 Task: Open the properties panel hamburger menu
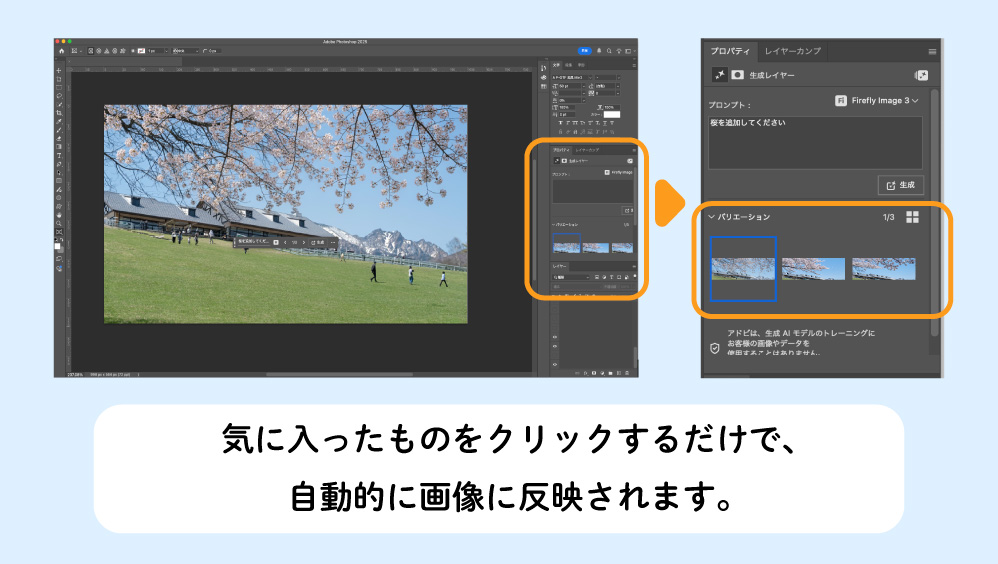pos(932,51)
